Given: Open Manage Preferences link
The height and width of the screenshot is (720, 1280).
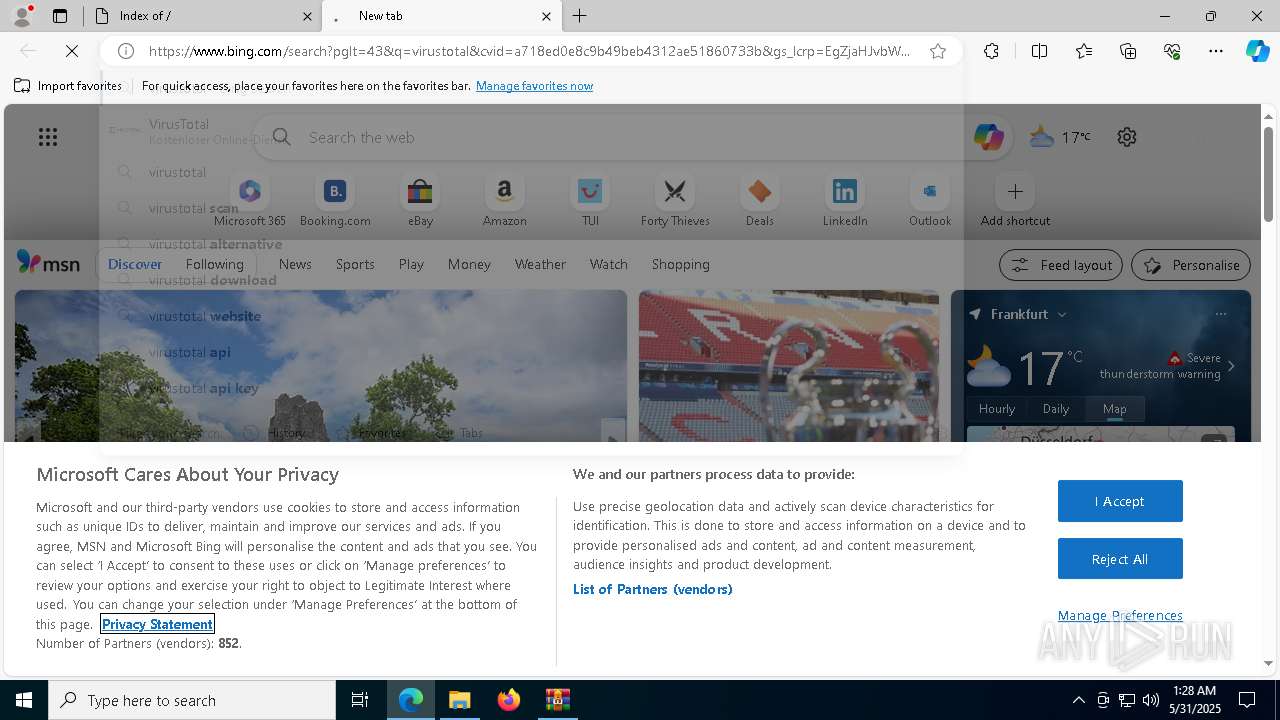Looking at the screenshot, I should 1120,615.
